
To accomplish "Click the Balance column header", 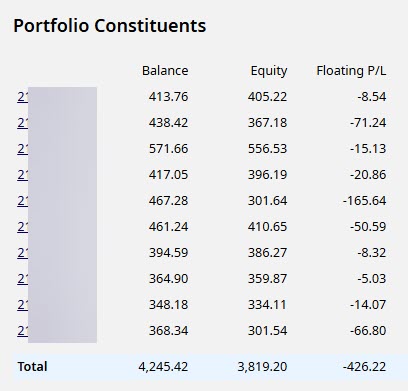I will pos(165,71).
